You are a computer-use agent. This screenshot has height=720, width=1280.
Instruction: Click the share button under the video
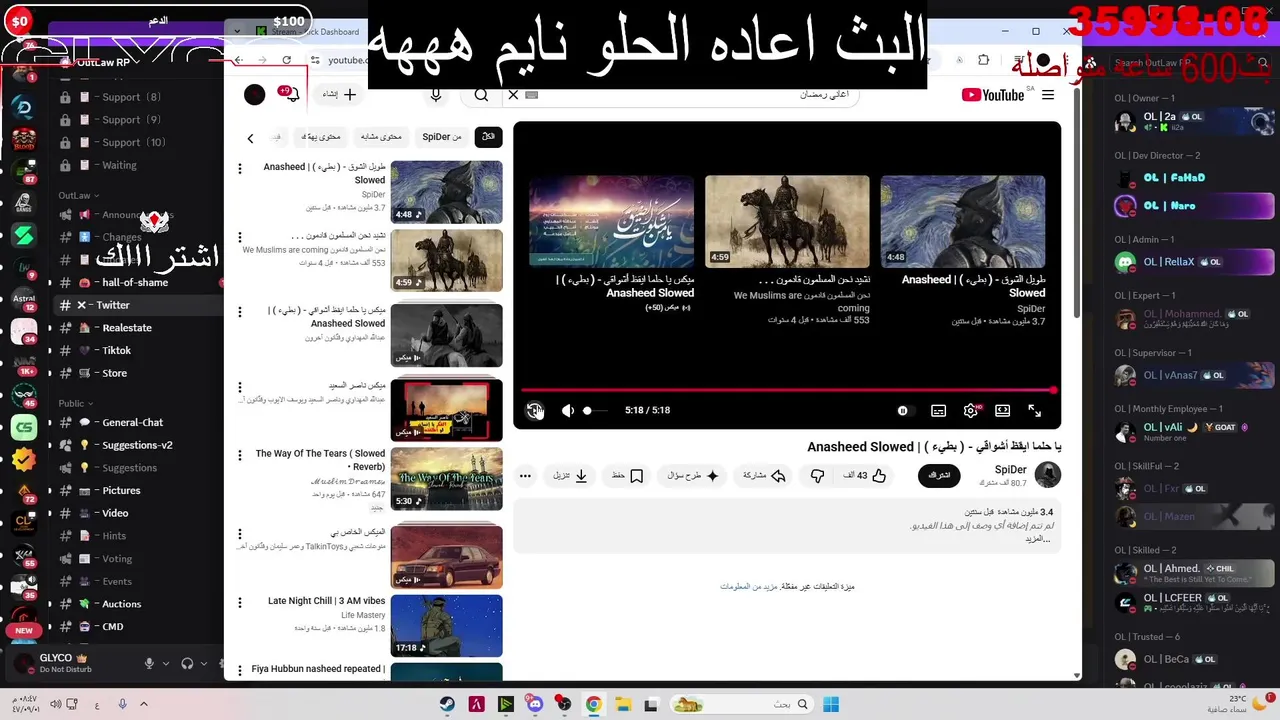(764, 476)
